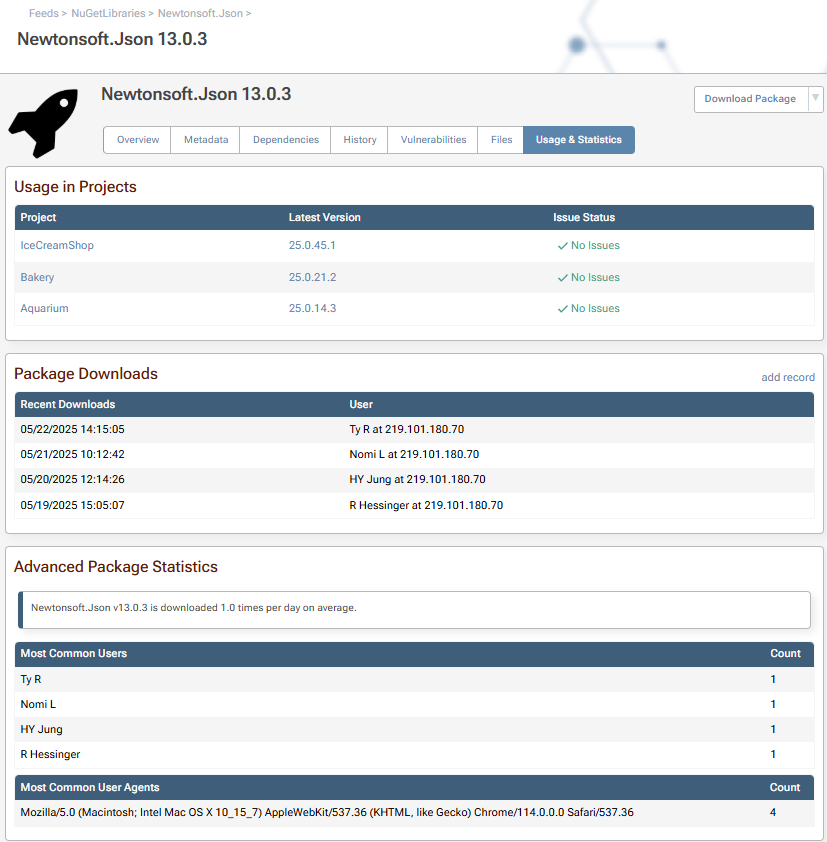
Task: Open the History tab
Action: 360,140
